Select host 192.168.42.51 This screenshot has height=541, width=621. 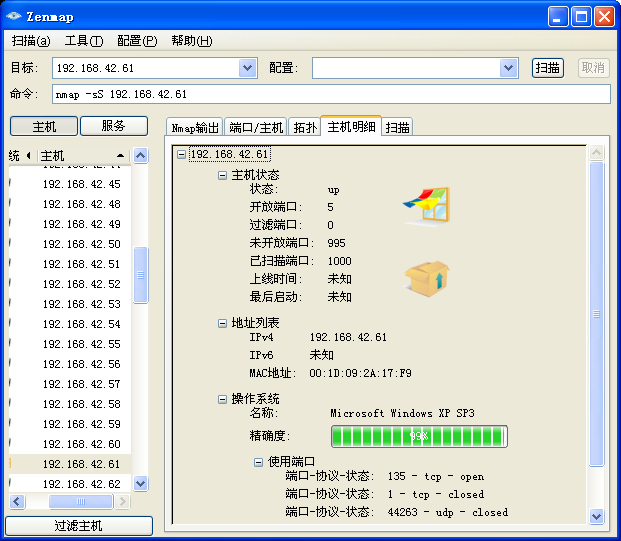pyautogui.click(x=82, y=264)
